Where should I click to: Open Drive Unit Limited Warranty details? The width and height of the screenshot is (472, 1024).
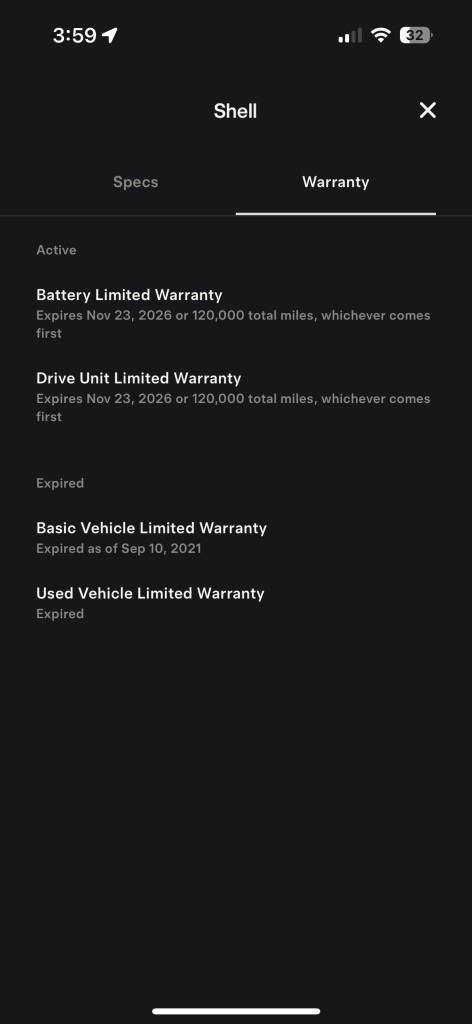[x=234, y=397]
